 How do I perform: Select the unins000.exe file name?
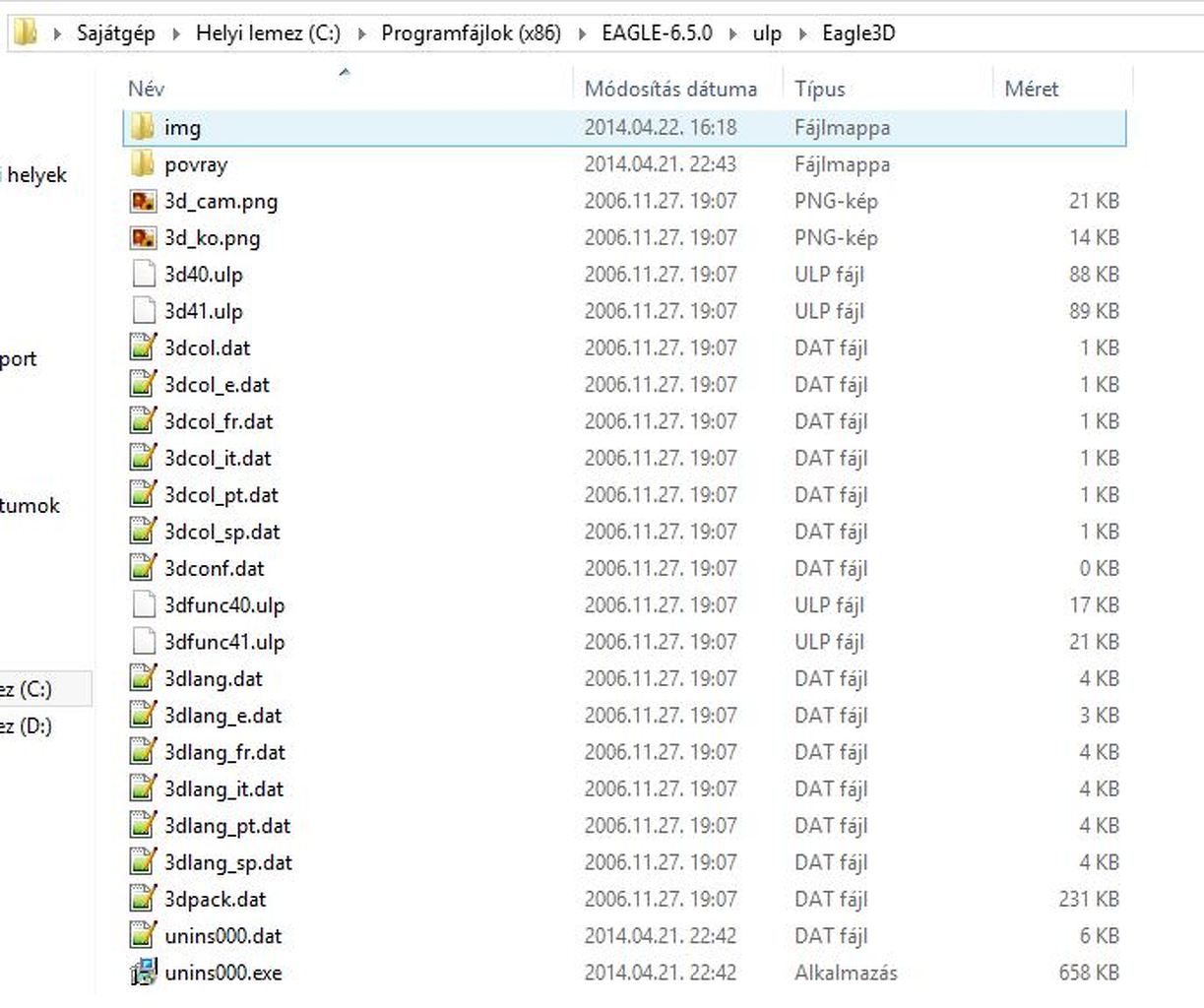pyautogui.click(x=222, y=973)
